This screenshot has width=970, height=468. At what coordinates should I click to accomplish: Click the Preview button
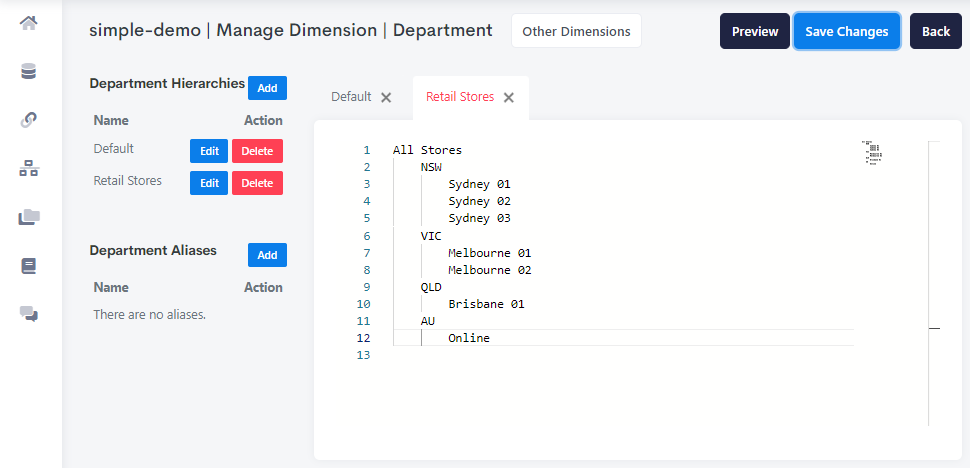click(755, 31)
